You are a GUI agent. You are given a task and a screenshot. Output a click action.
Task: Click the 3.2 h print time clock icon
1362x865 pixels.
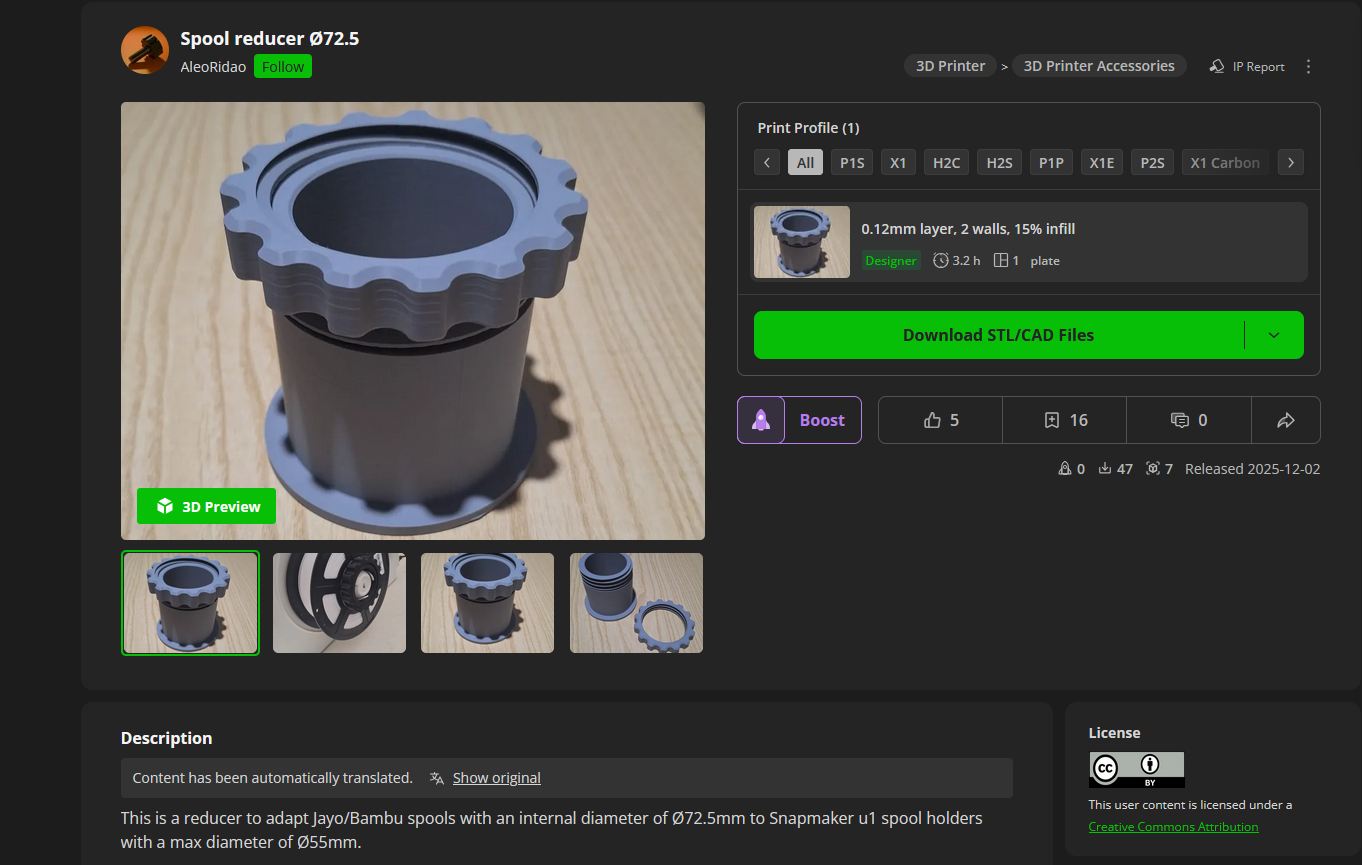tap(940, 260)
